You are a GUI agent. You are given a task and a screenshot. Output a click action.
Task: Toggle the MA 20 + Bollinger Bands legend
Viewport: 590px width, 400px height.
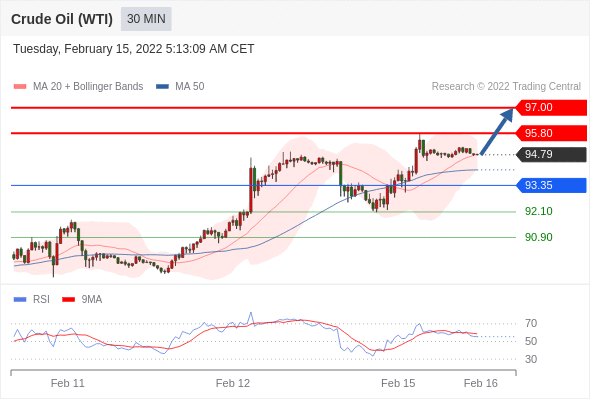point(78,87)
